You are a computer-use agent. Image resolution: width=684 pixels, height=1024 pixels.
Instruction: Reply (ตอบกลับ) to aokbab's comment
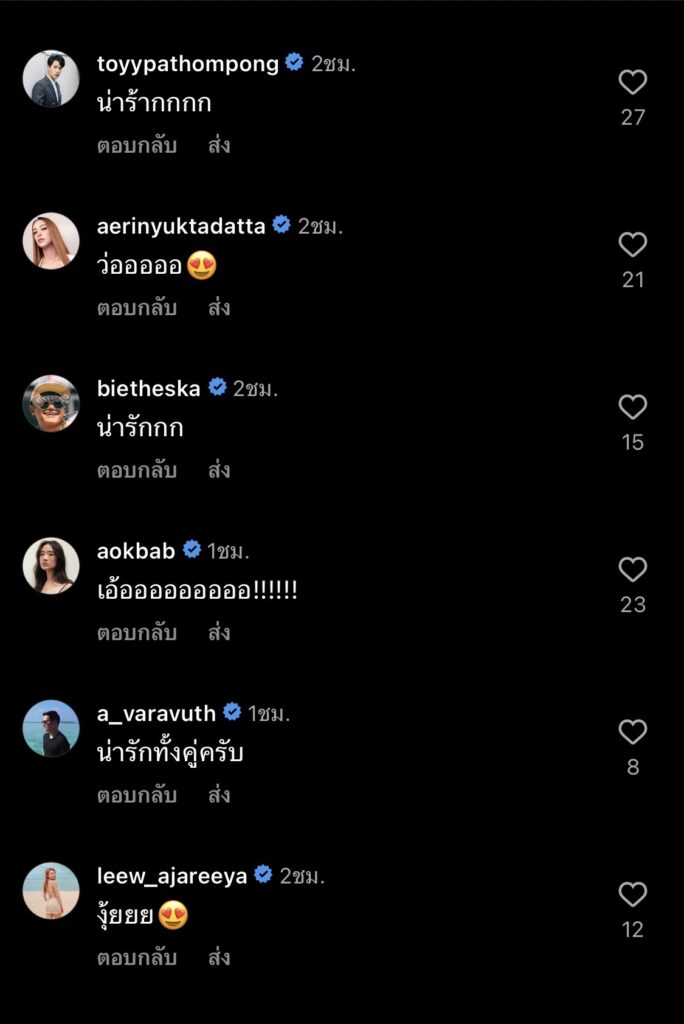(x=137, y=632)
